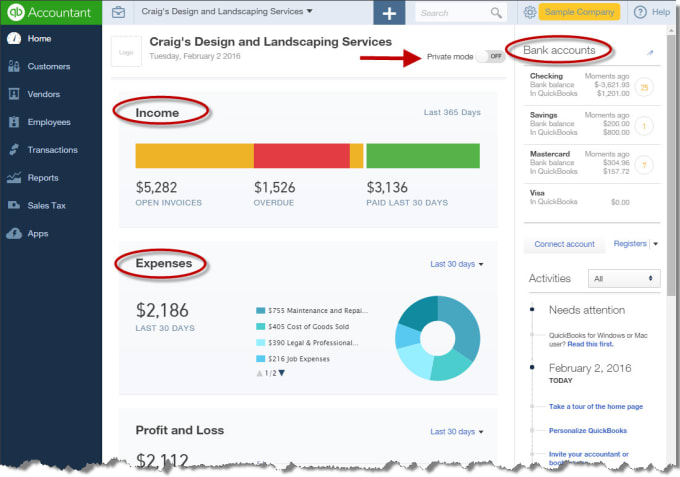Go to previous expense legend page arrow

coord(259,373)
